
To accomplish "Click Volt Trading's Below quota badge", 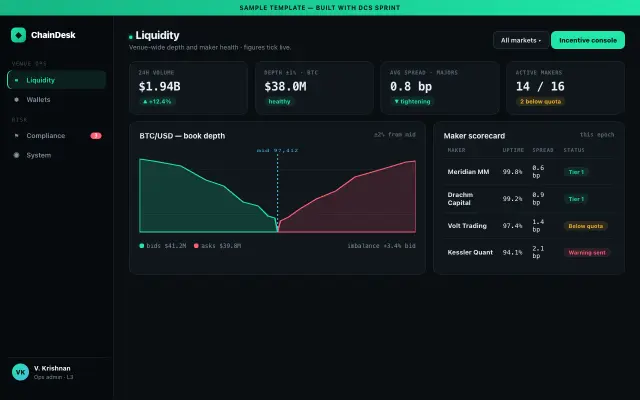I will 586,226.
